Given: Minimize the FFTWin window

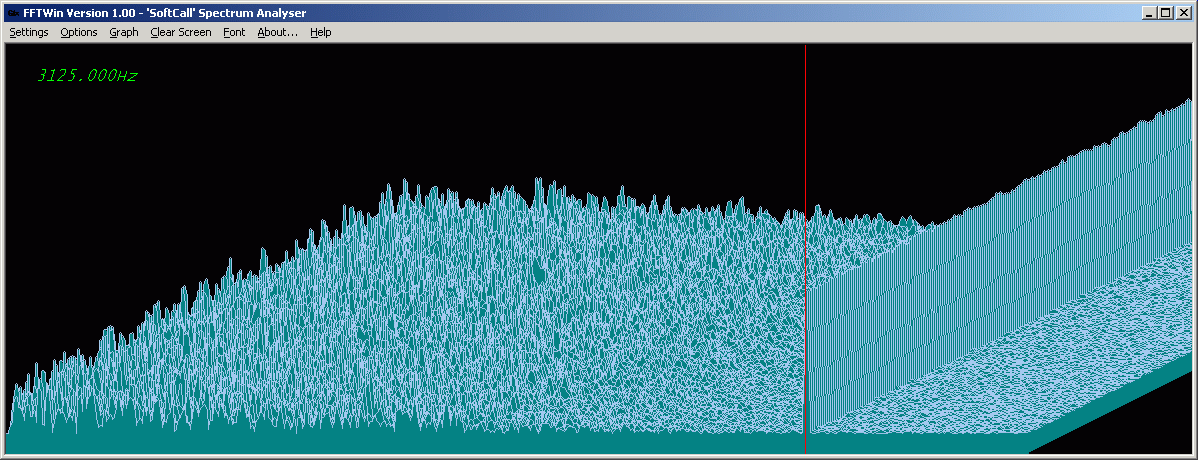Looking at the screenshot, I should (1150, 13).
